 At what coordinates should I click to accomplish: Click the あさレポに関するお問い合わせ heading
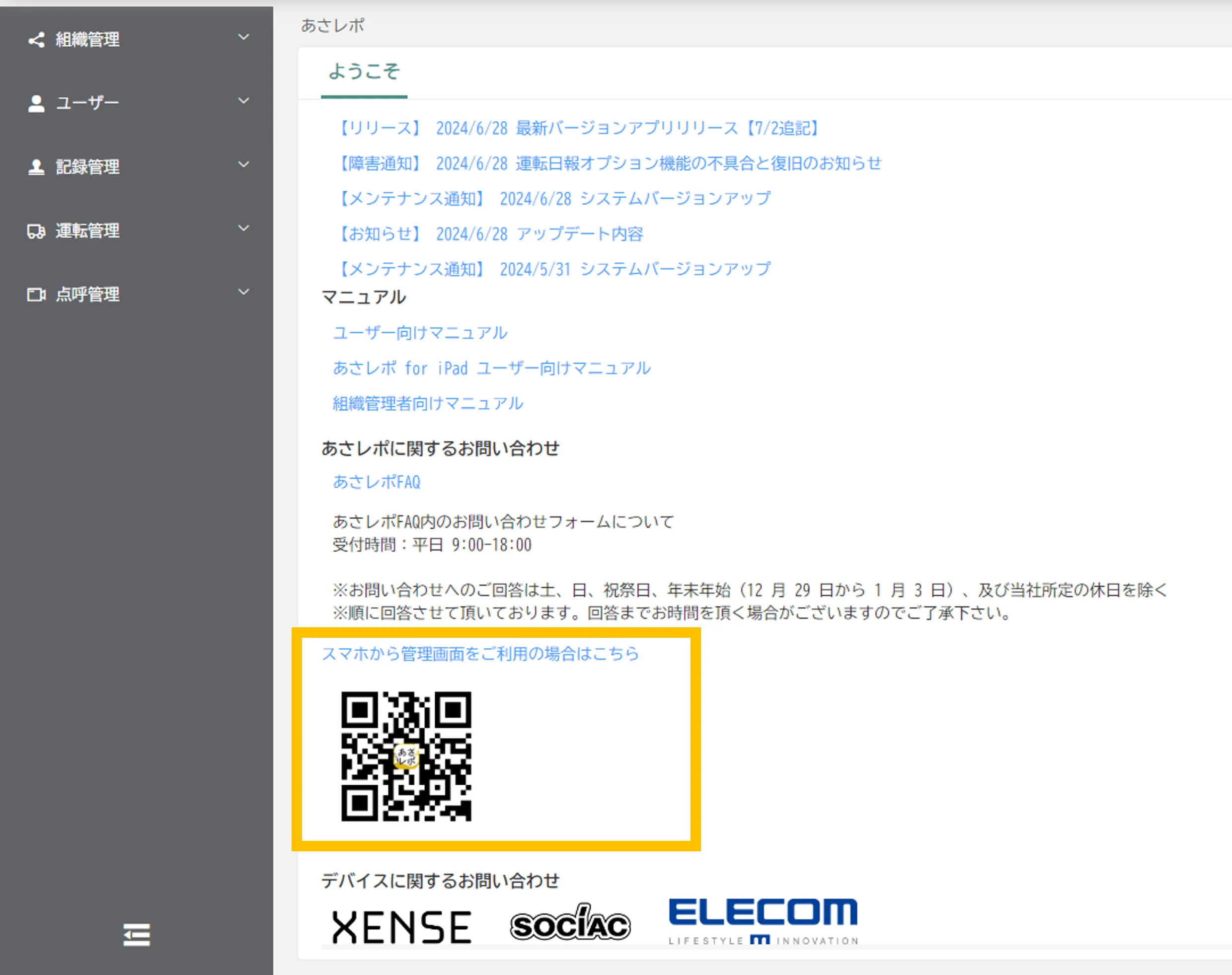pyautogui.click(x=440, y=449)
